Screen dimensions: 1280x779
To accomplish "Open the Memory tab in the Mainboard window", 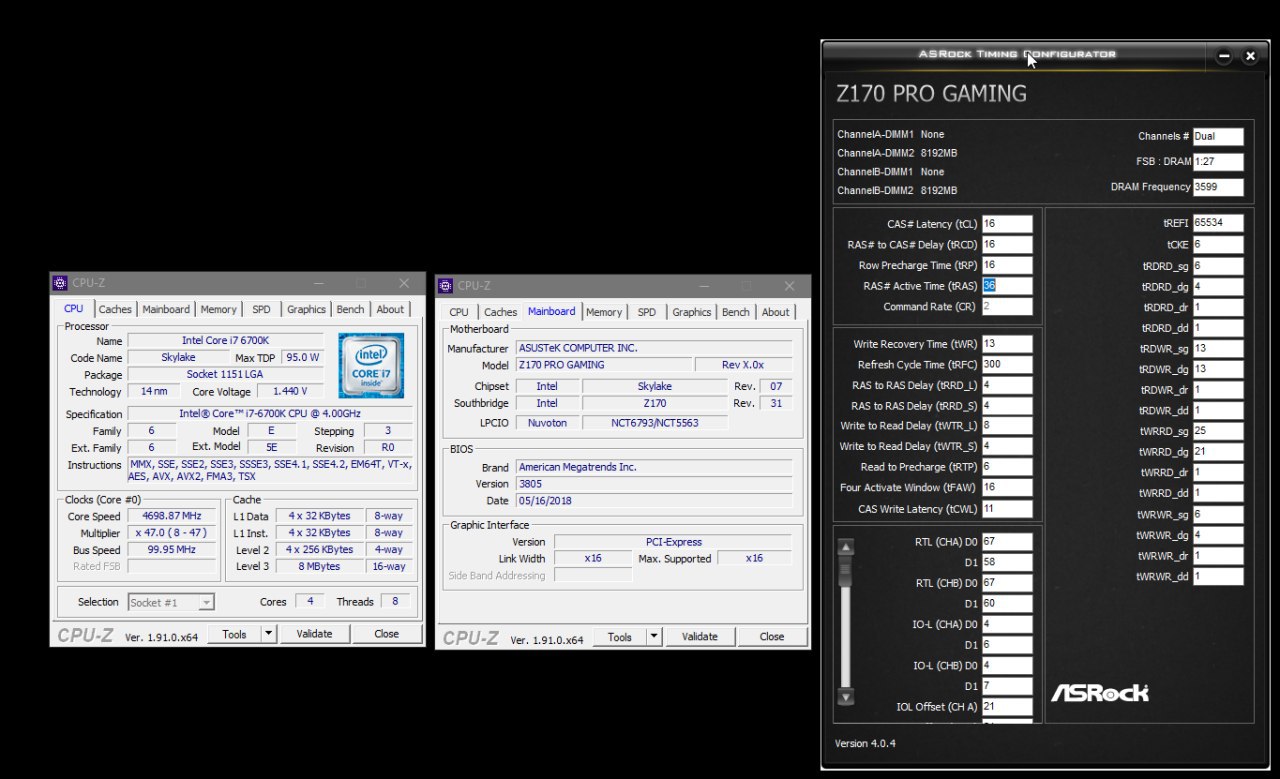I will click(x=603, y=312).
